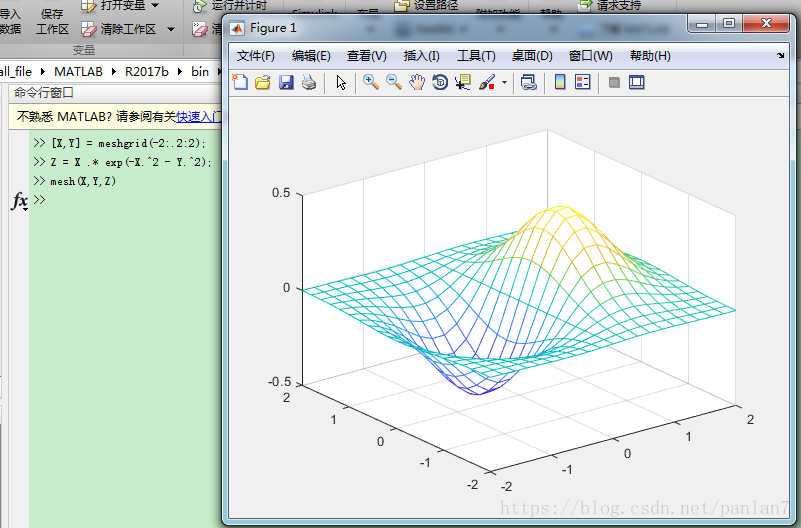Click the Open File folder icon
Screen dimensions: 801x528
263,83
